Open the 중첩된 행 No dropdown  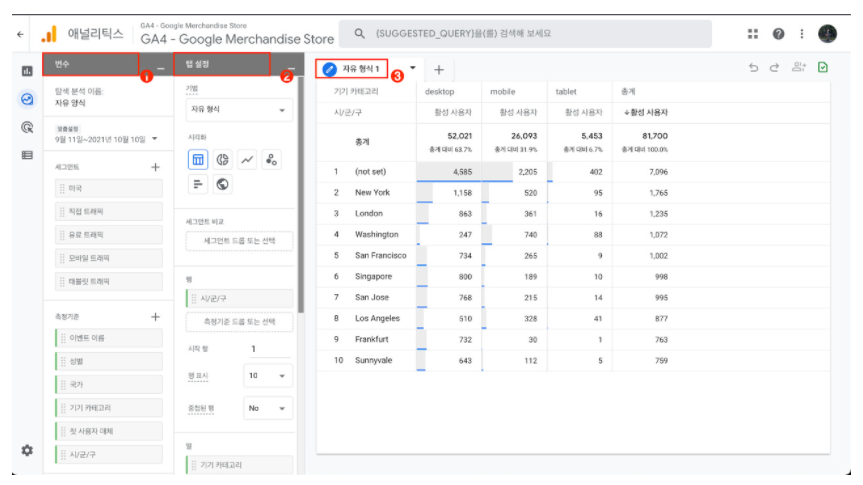click(x=267, y=408)
